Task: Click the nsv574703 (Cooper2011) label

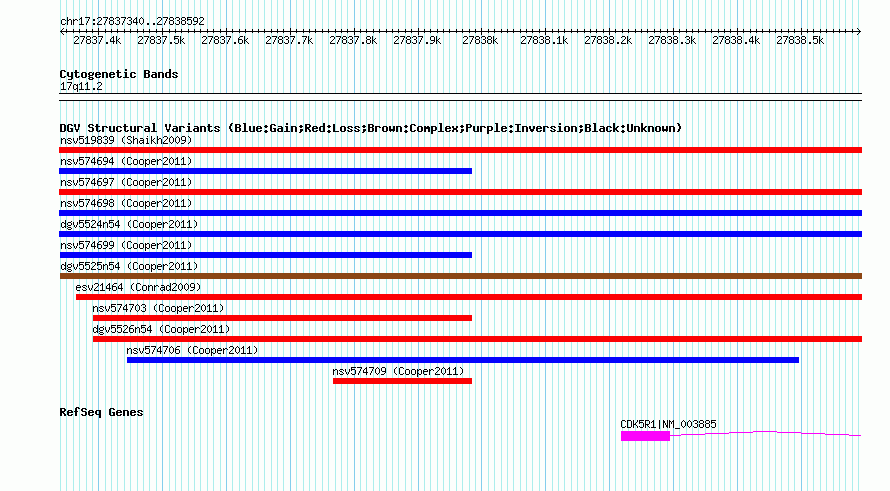Action: click(158, 308)
